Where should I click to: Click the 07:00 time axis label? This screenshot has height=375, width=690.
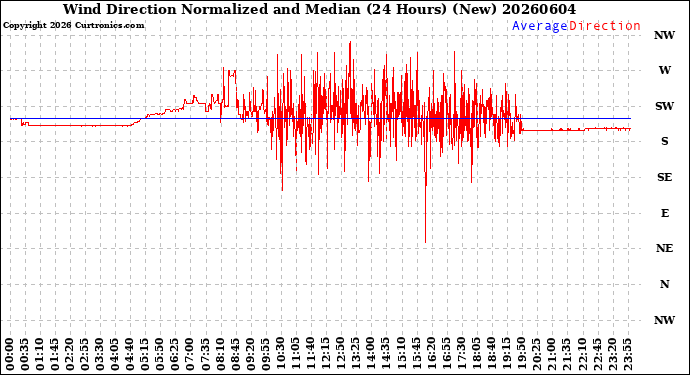[190, 355]
